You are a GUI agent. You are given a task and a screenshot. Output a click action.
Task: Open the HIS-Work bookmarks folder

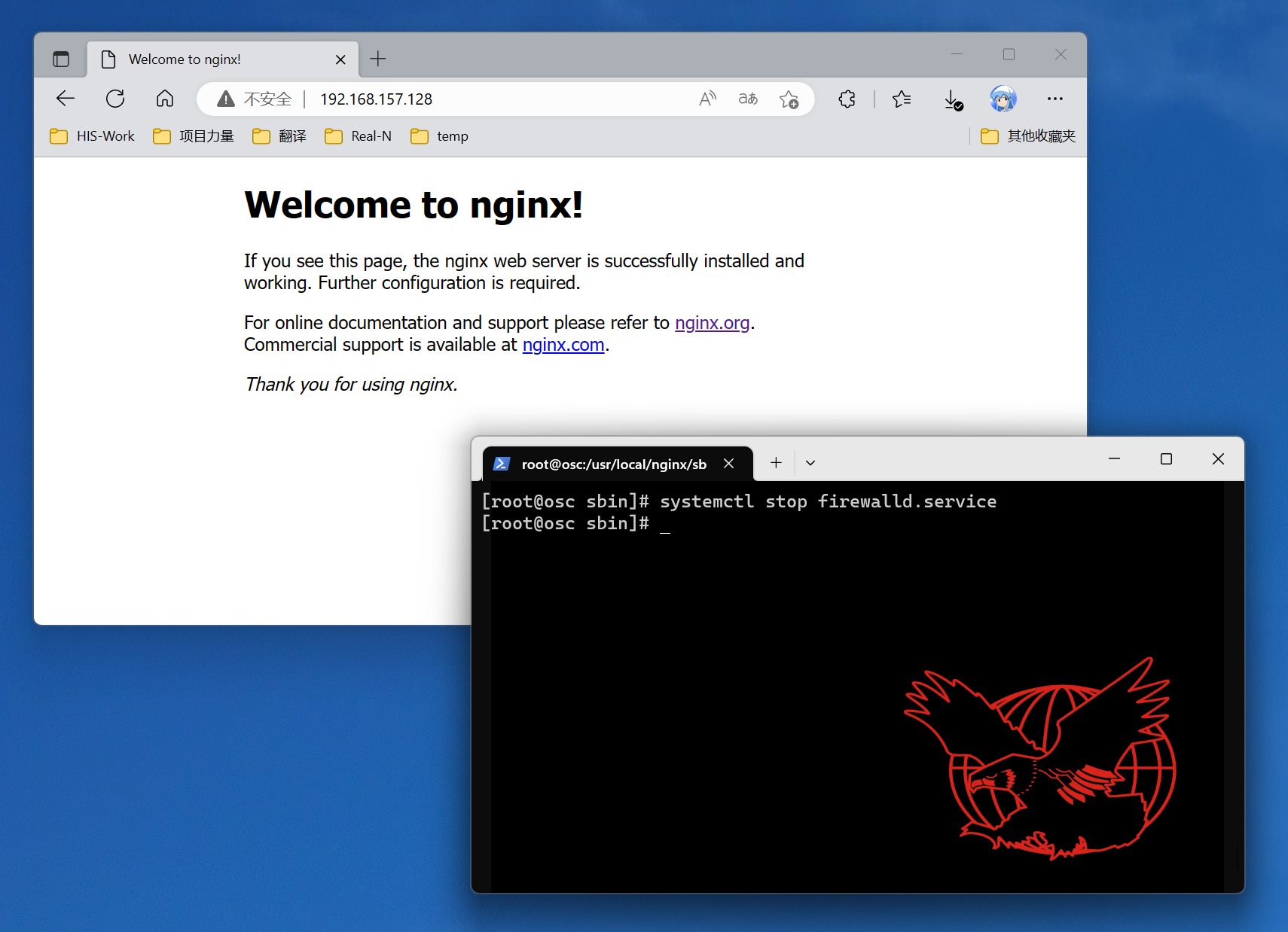click(92, 136)
